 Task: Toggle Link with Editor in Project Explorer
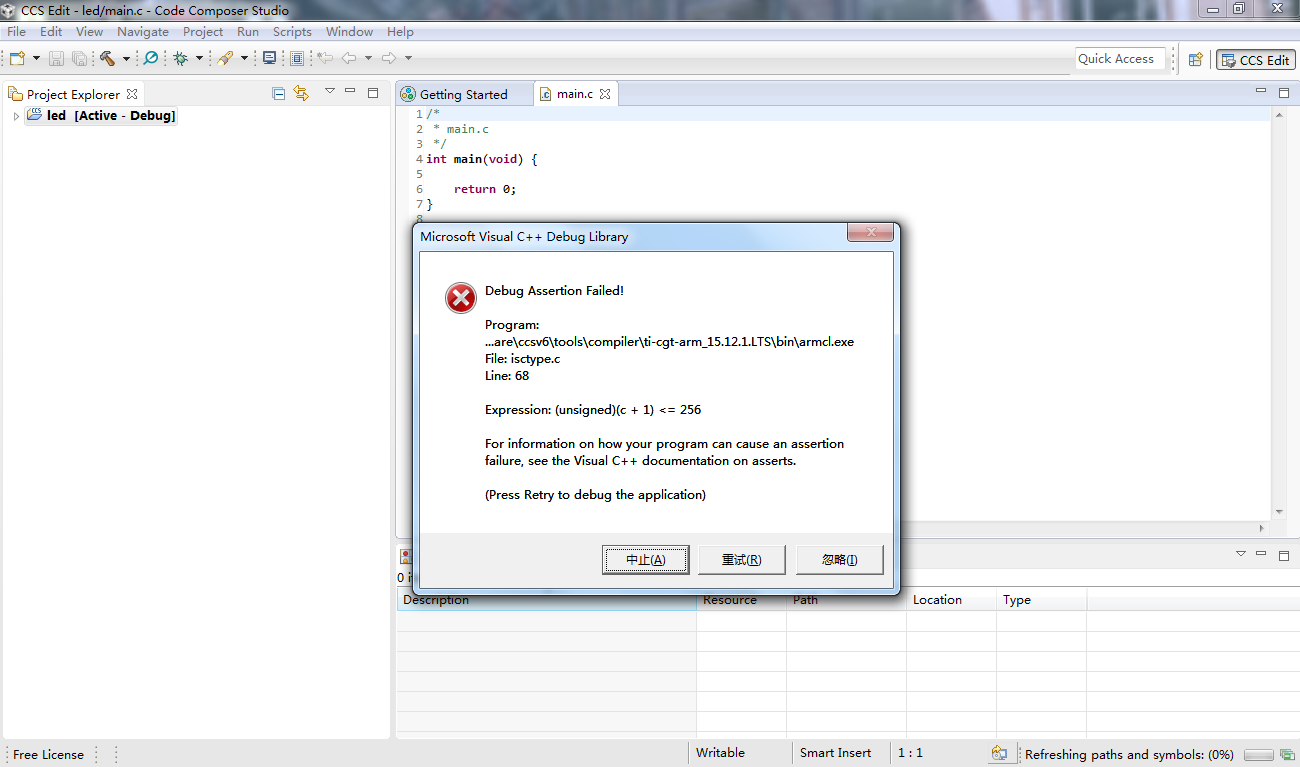[301, 94]
